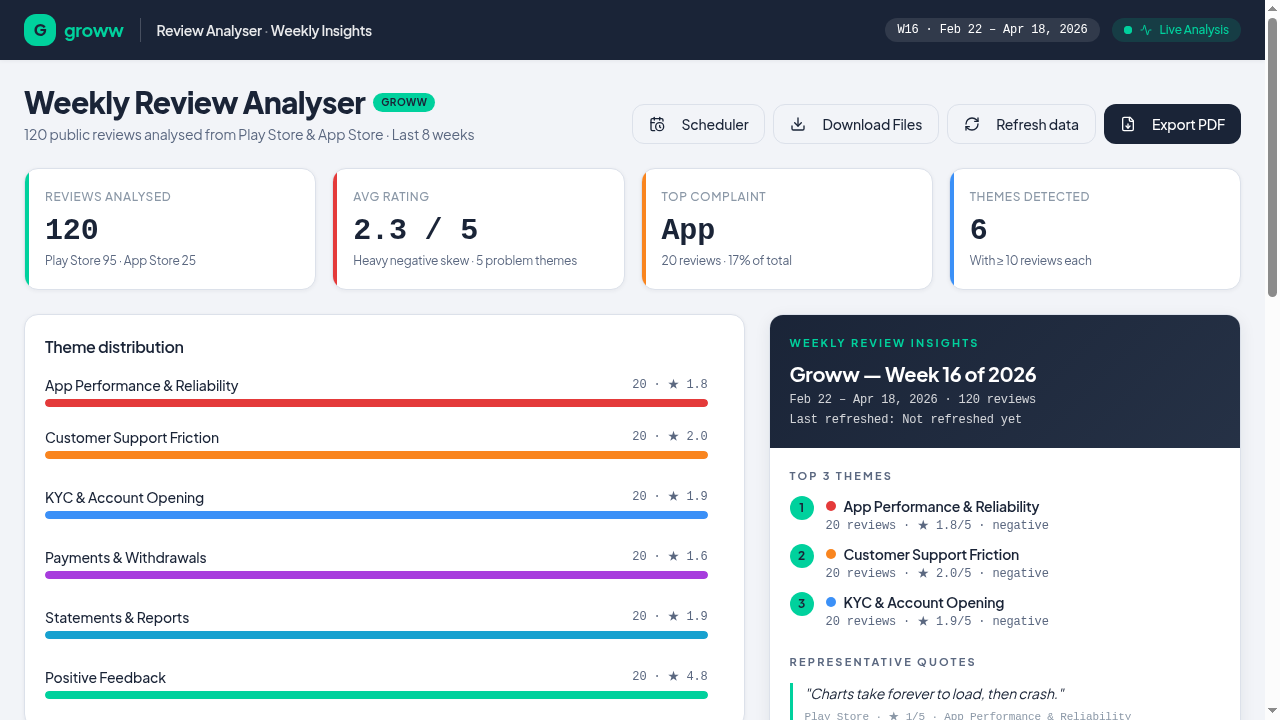
Task: Click the red dot beside App Performance theme
Action: click(x=831, y=506)
